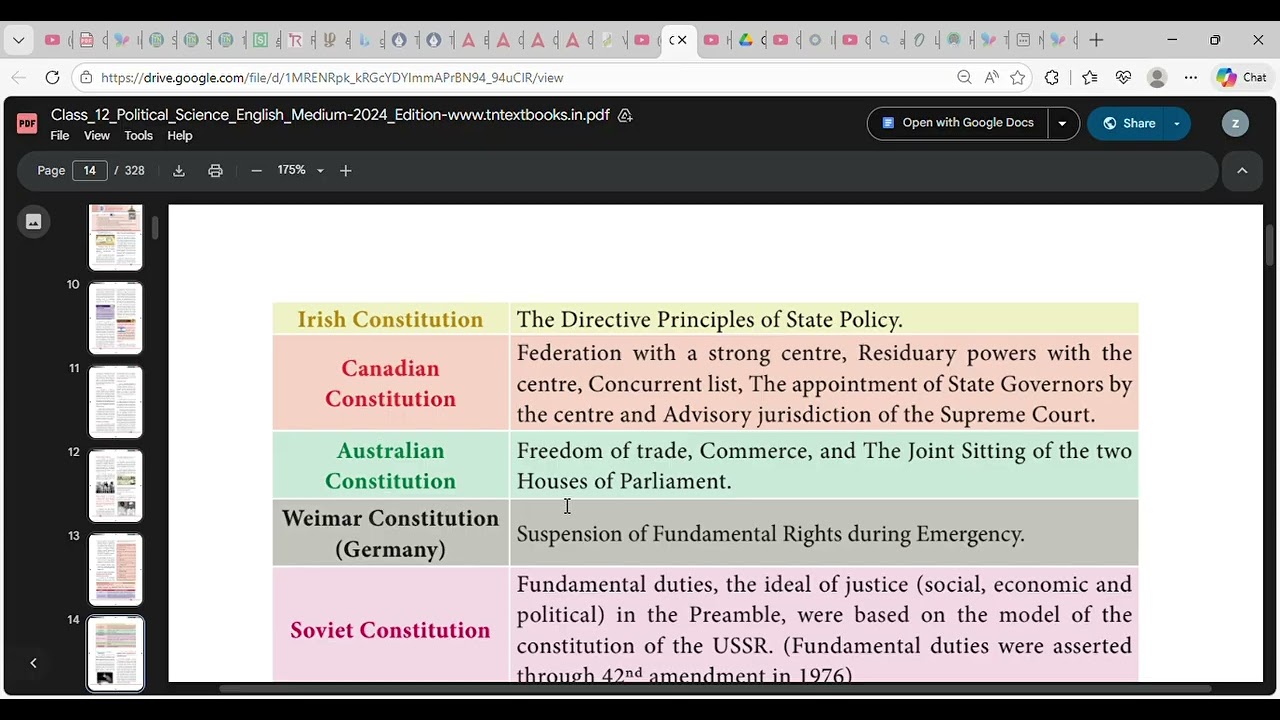The width and height of the screenshot is (1280, 720).
Task: Click the thumbnail panel scrollbar
Action: (155, 226)
